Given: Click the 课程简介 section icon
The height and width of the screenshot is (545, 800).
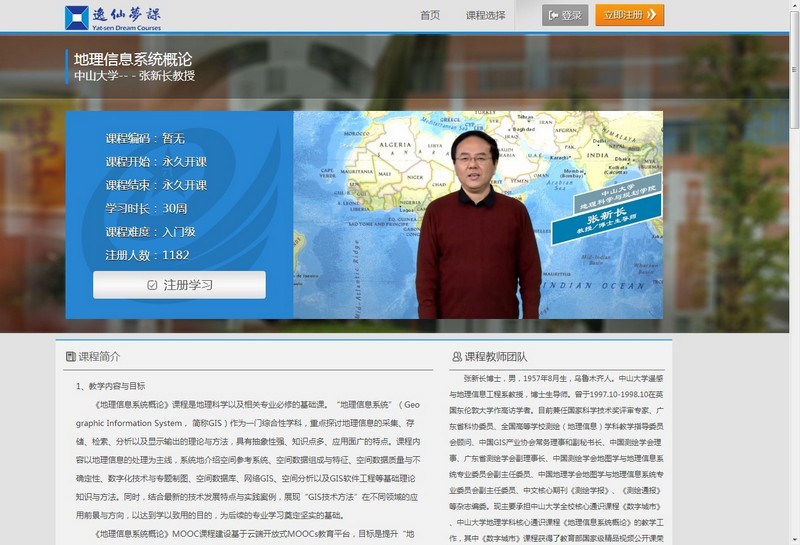Looking at the screenshot, I should point(71,356).
